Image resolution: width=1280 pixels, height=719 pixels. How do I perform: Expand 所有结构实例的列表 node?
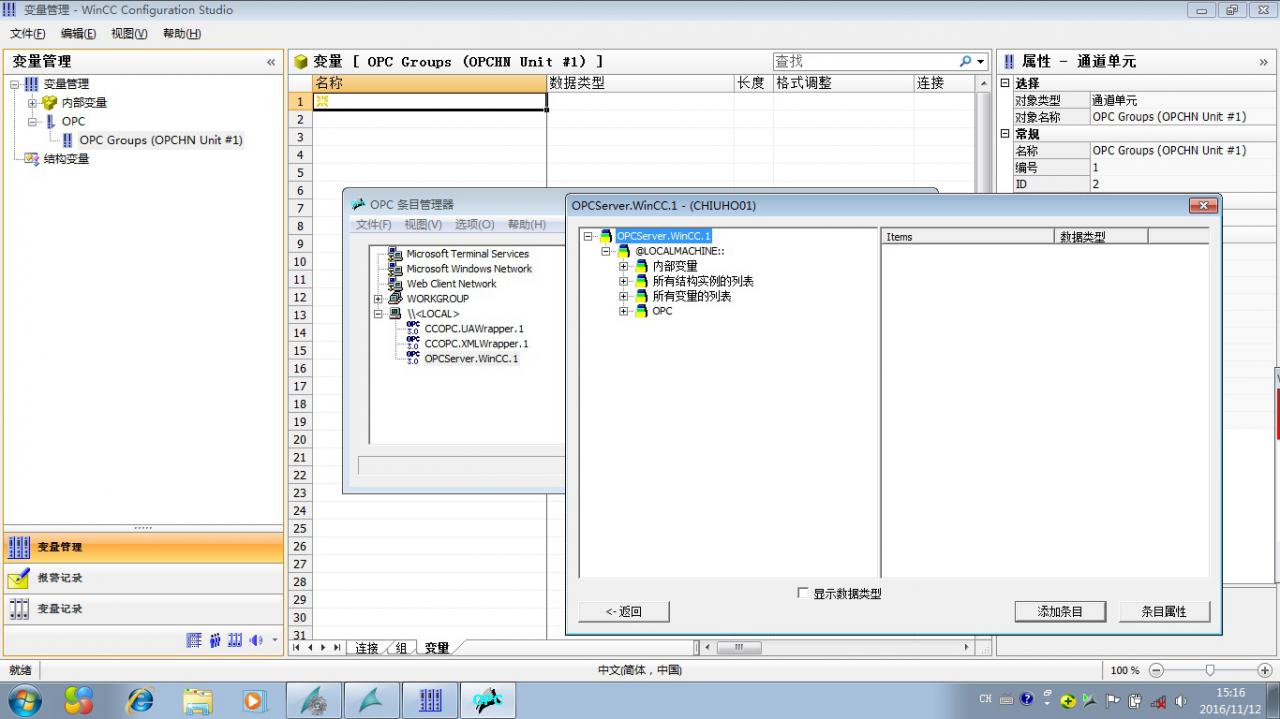click(624, 281)
